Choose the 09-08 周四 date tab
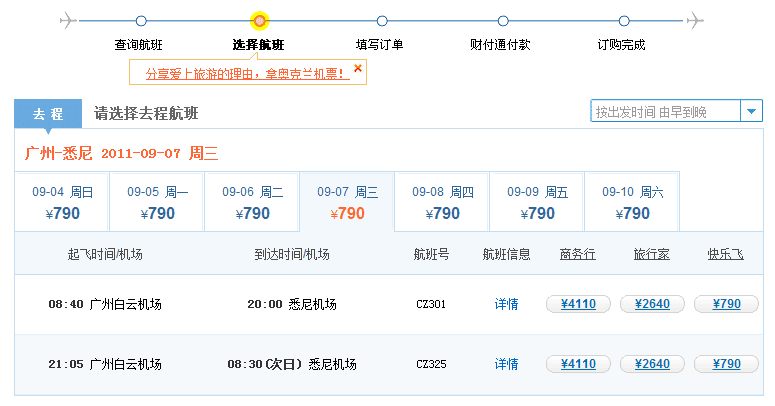 (442, 202)
